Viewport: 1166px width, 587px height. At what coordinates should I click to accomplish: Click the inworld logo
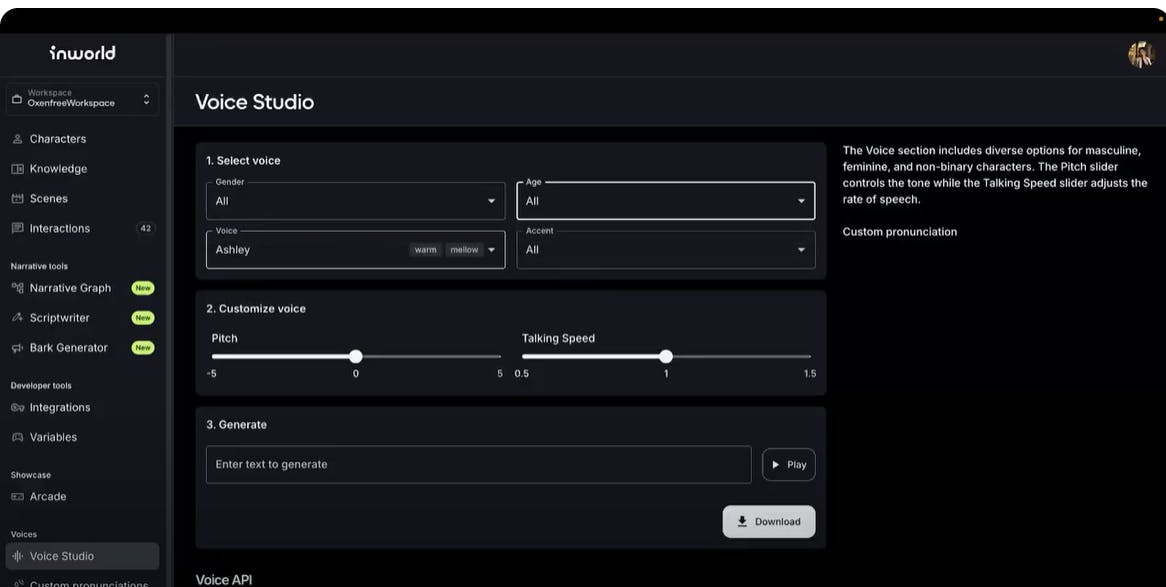point(83,53)
